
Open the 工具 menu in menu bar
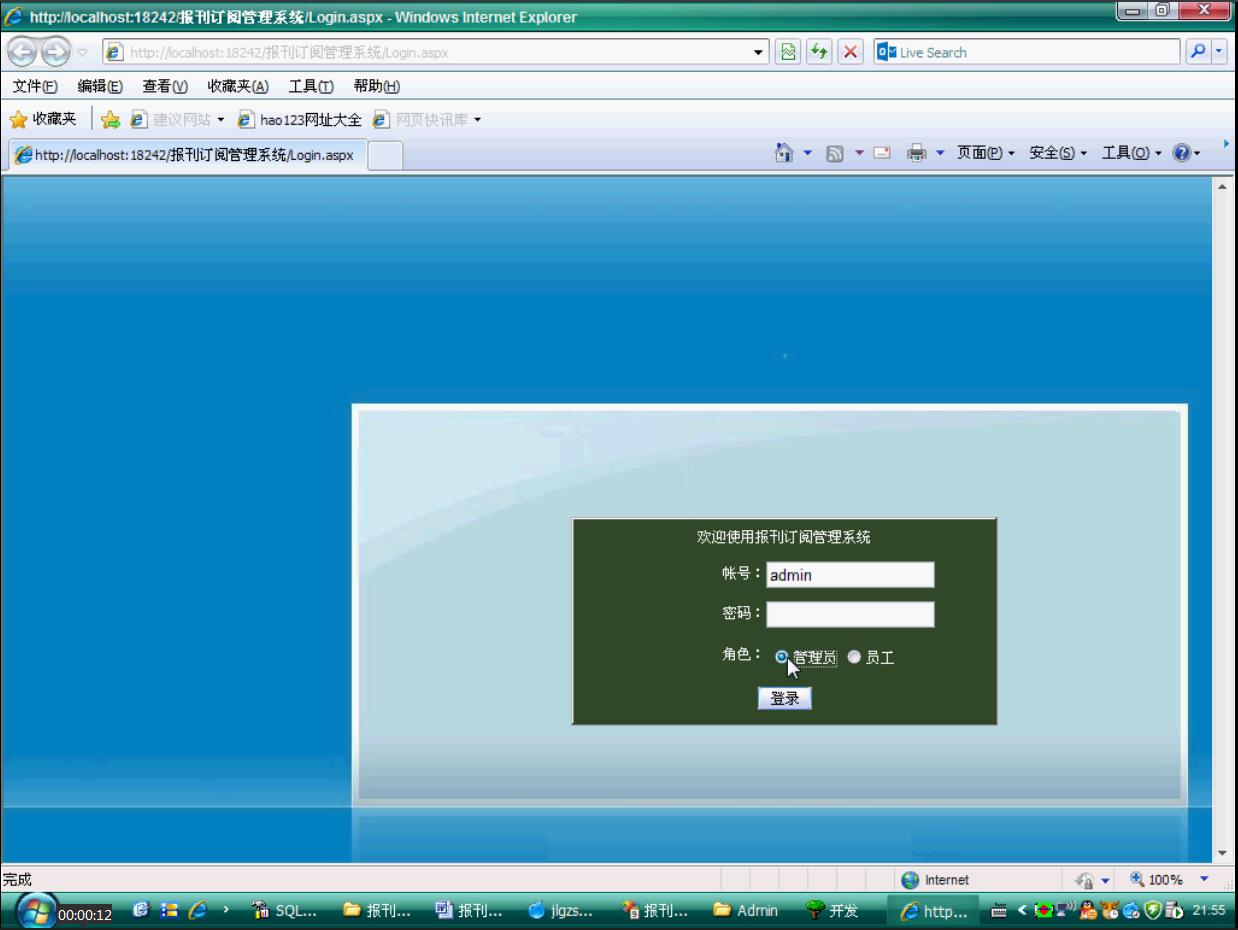311,87
